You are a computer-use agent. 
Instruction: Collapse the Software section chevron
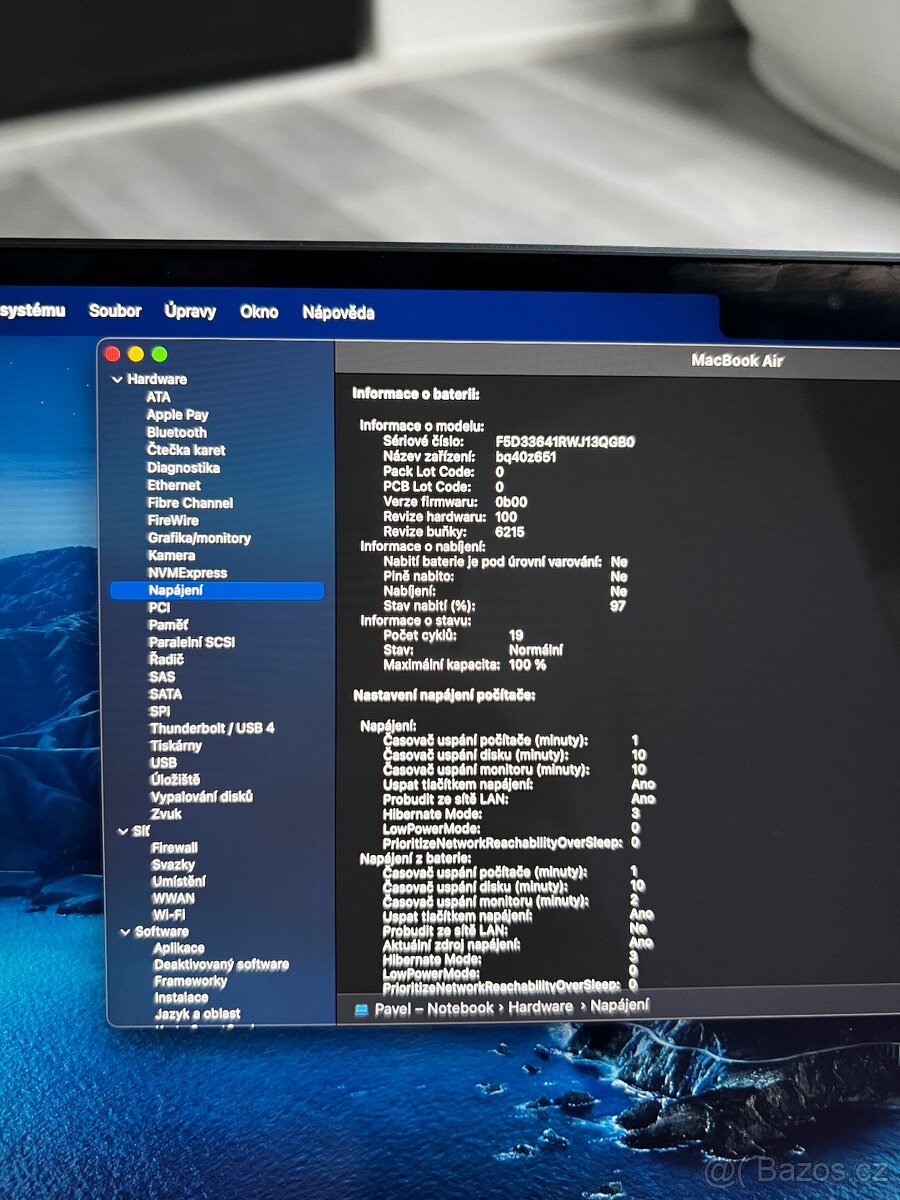[124, 932]
